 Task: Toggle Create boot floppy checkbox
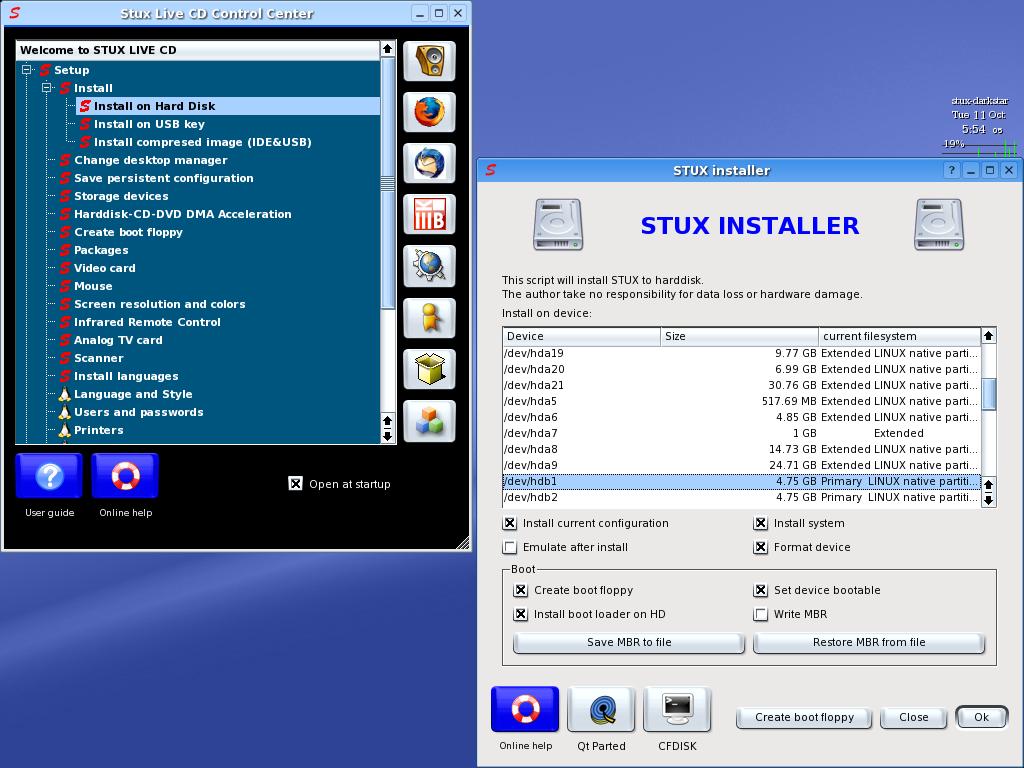520,590
